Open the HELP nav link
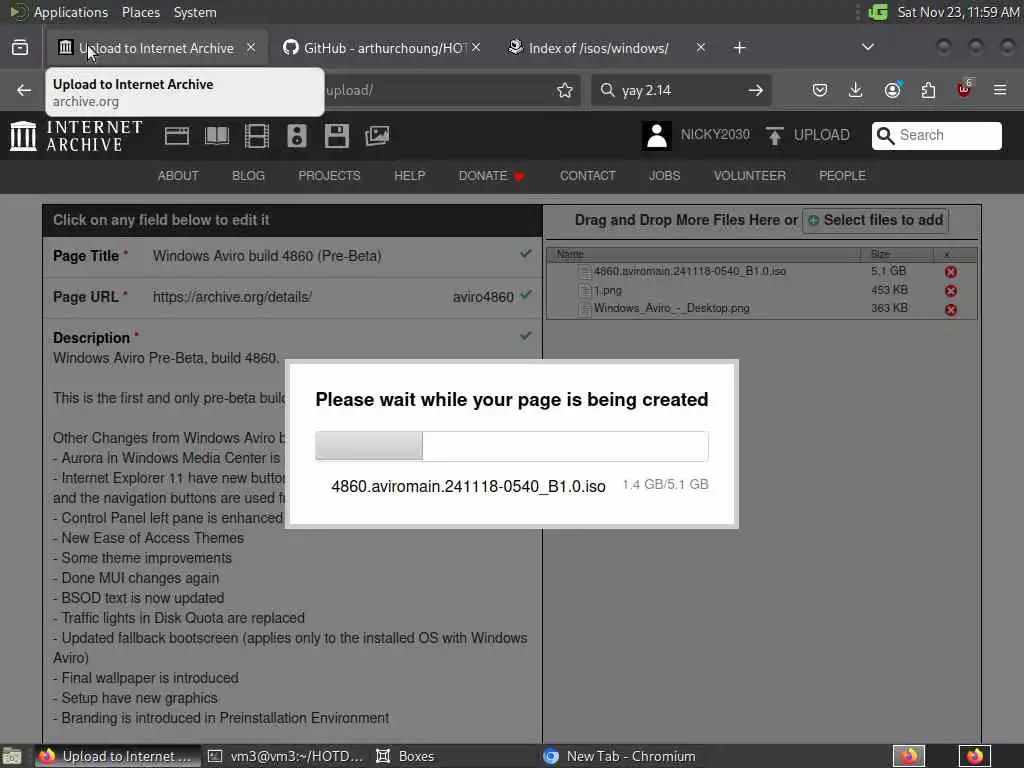 [x=409, y=176]
